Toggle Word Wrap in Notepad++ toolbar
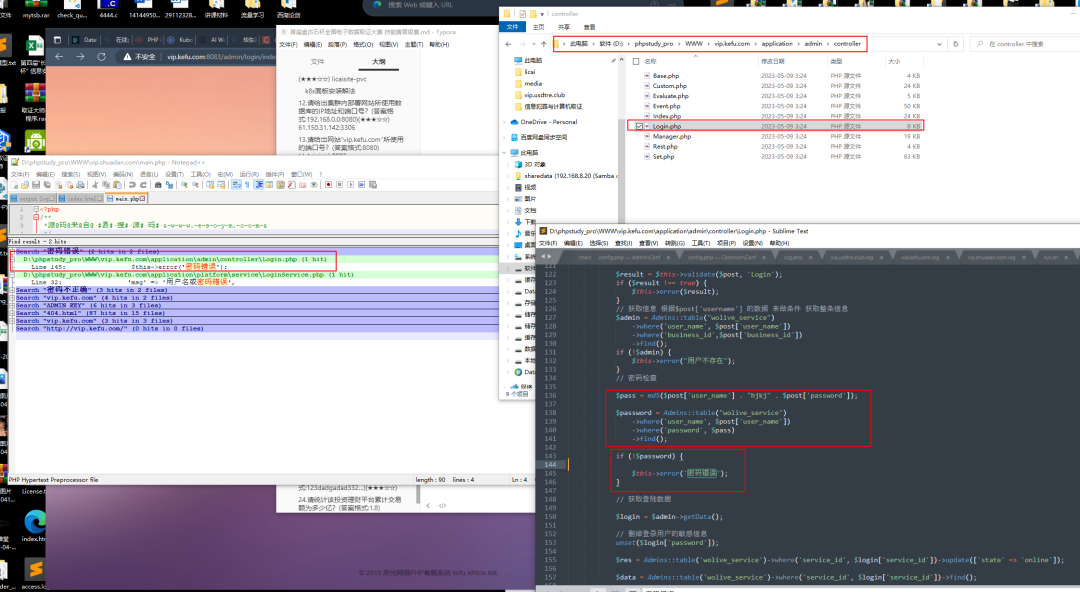 coord(236,185)
